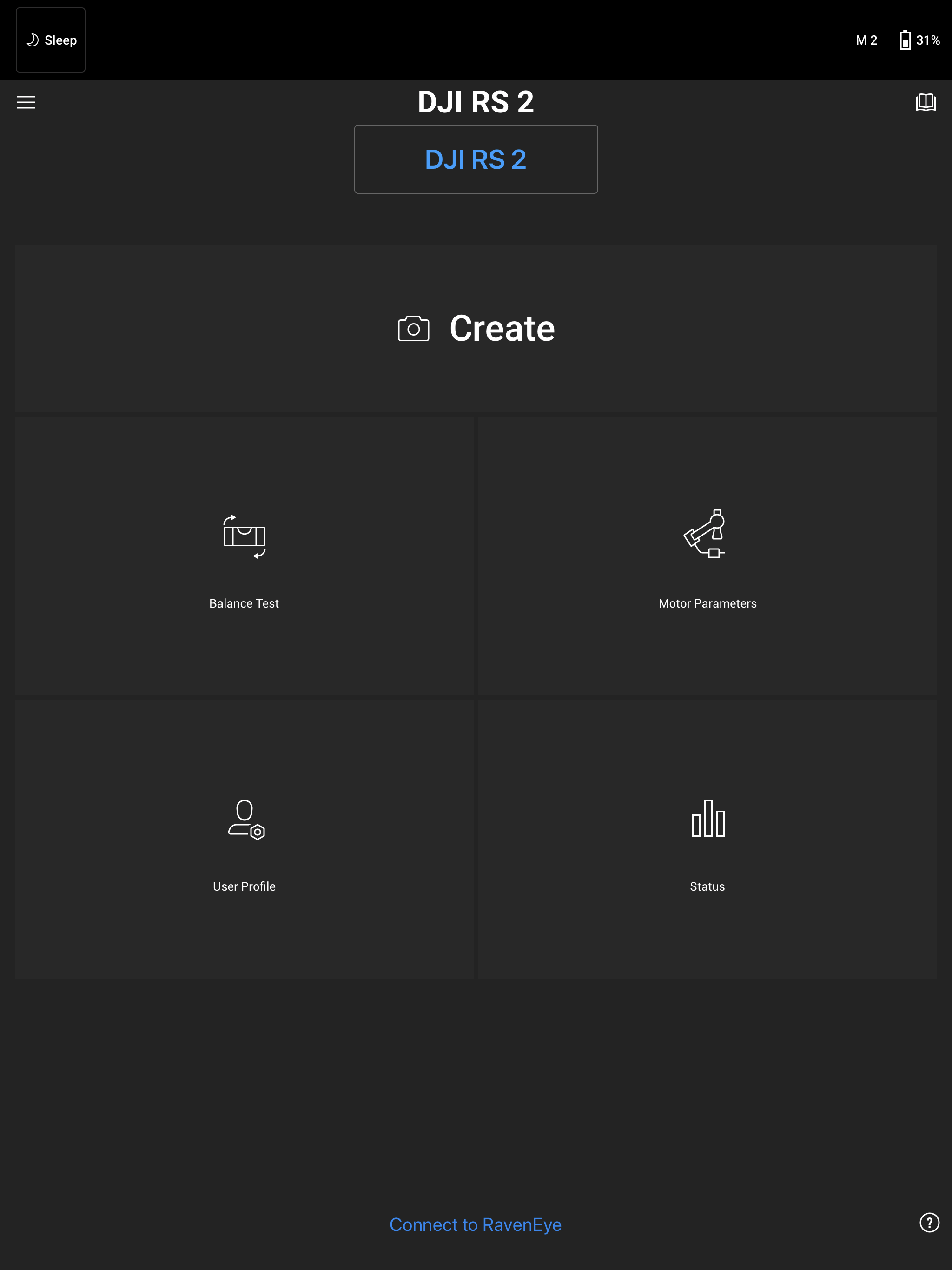The width and height of the screenshot is (952, 1270).
Task: Tap the M 2 mode indicator
Action: (x=866, y=40)
